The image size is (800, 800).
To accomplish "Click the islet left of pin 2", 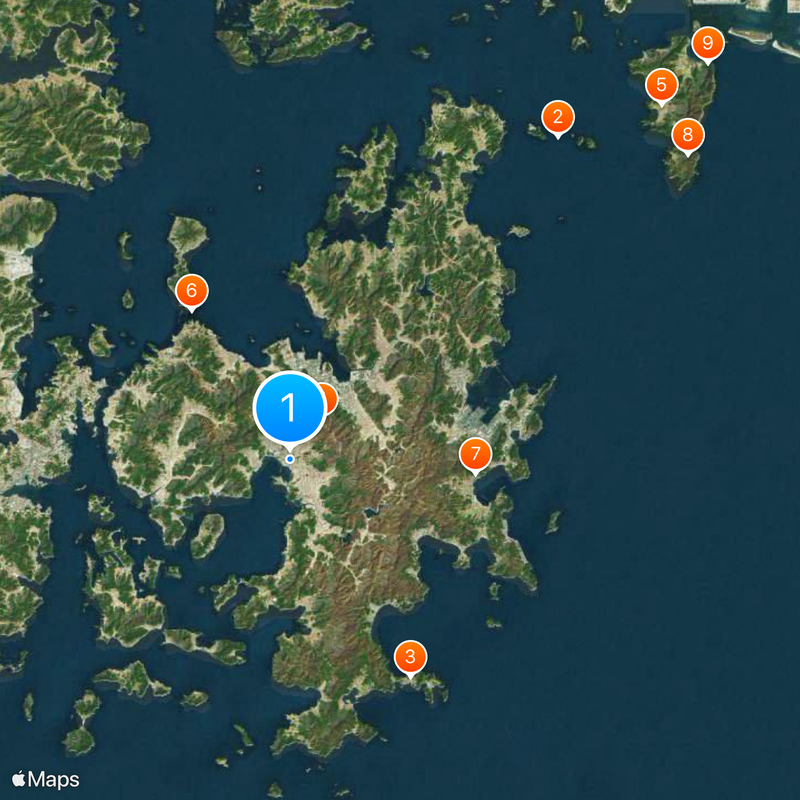I will point(536,131).
